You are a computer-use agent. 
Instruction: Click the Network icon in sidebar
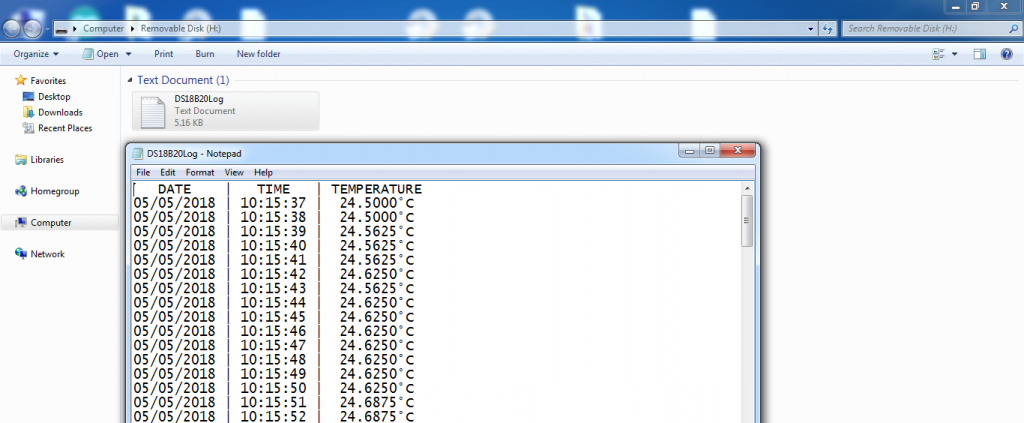click(20, 254)
